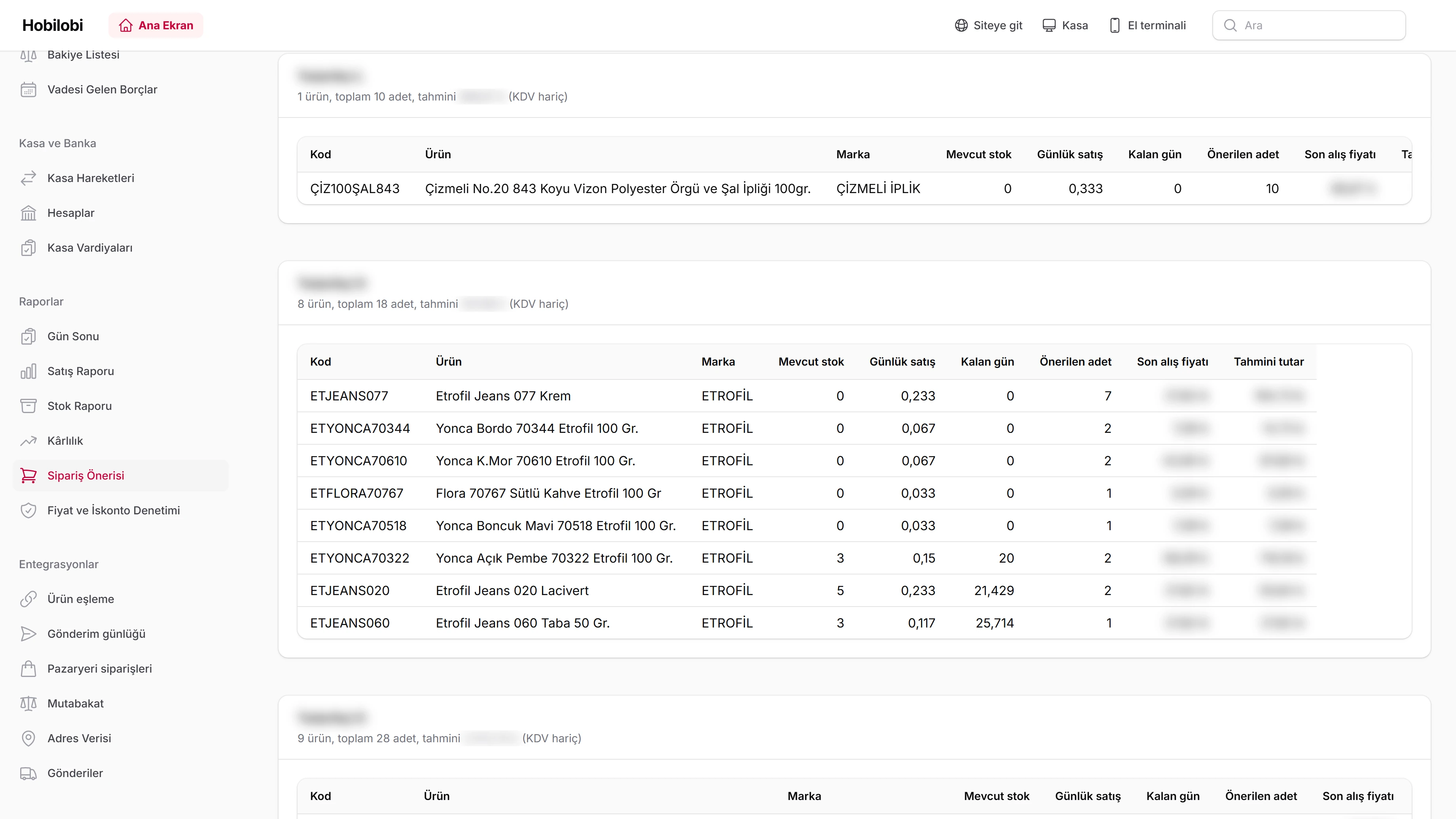Click the Gönderiler truck icon

tap(28, 774)
